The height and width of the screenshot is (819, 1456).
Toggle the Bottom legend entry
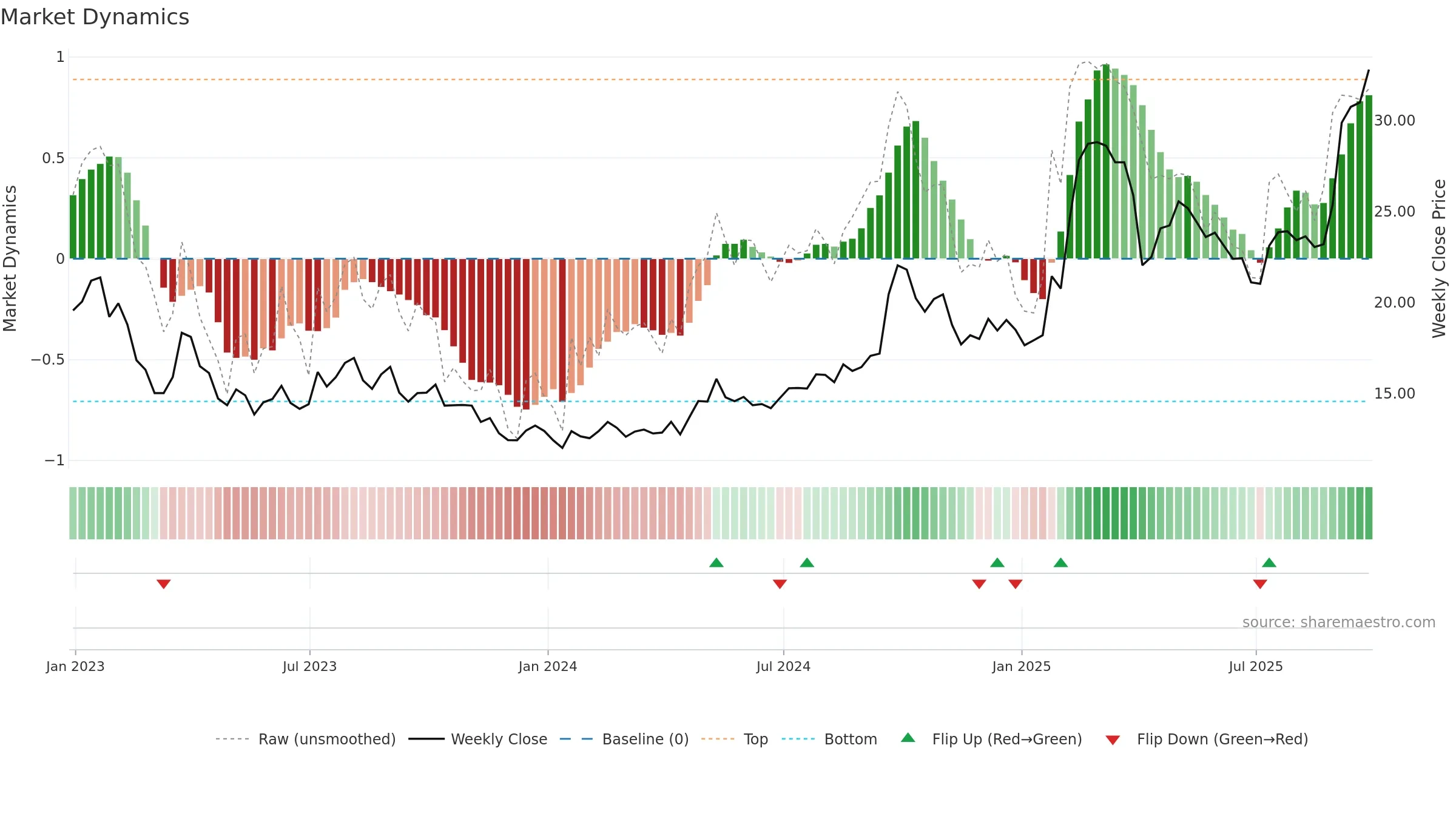point(829,739)
